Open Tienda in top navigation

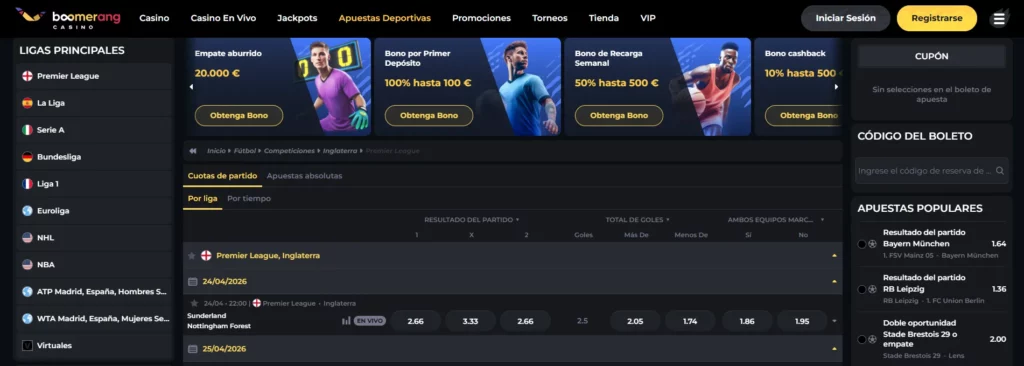[x=604, y=18]
